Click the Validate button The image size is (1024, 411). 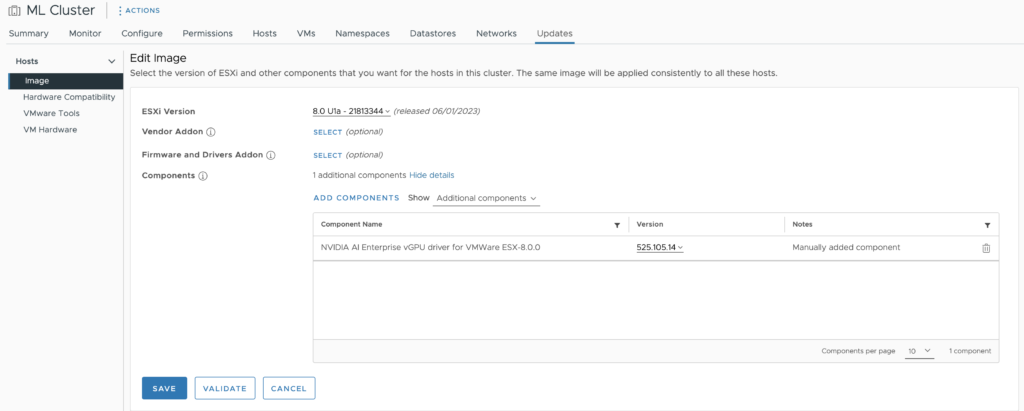(225, 388)
